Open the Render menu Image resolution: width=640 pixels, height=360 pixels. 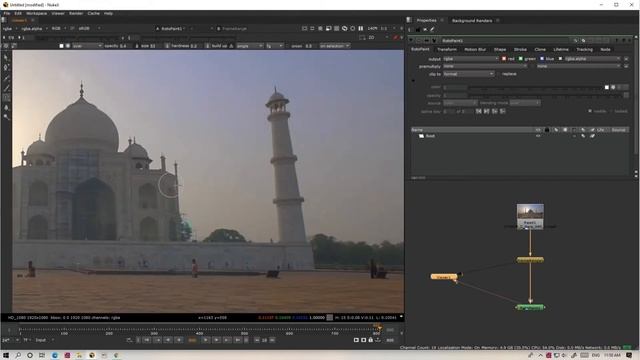click(76, 13)
